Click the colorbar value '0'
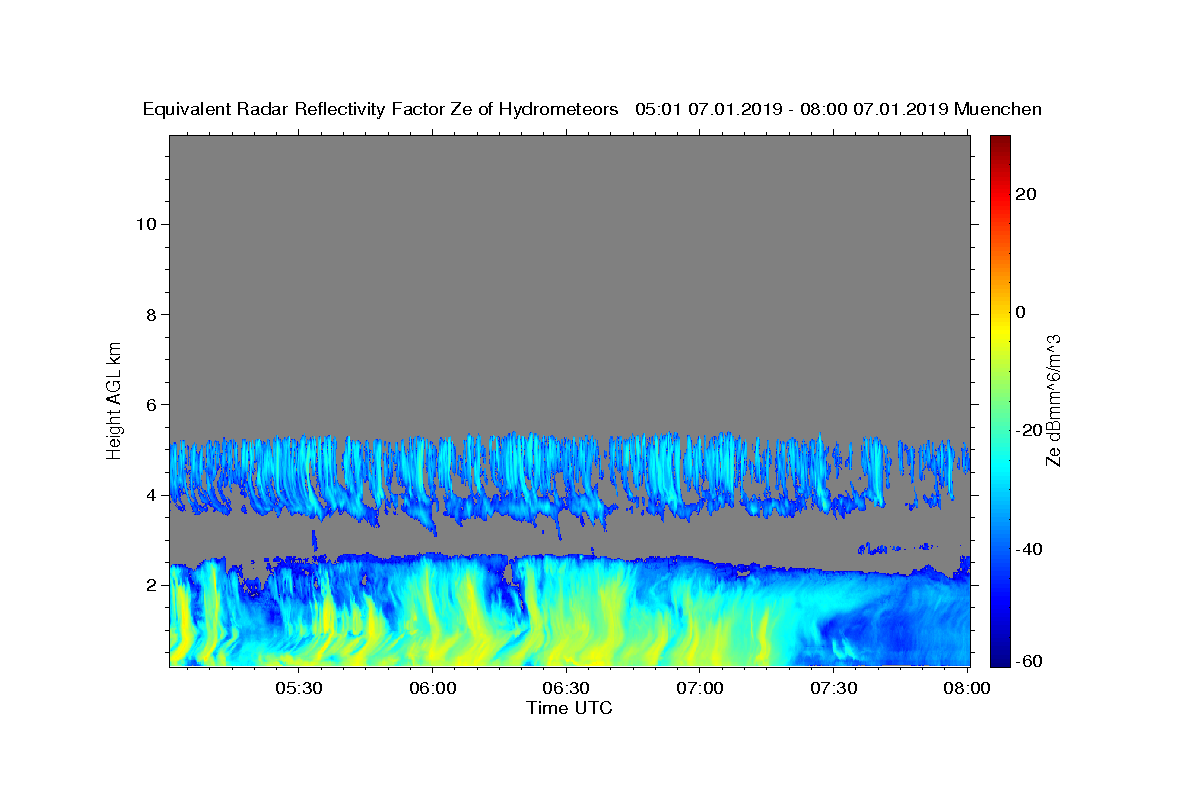This screenshot has width=1200, height=800. (1020, 312)
